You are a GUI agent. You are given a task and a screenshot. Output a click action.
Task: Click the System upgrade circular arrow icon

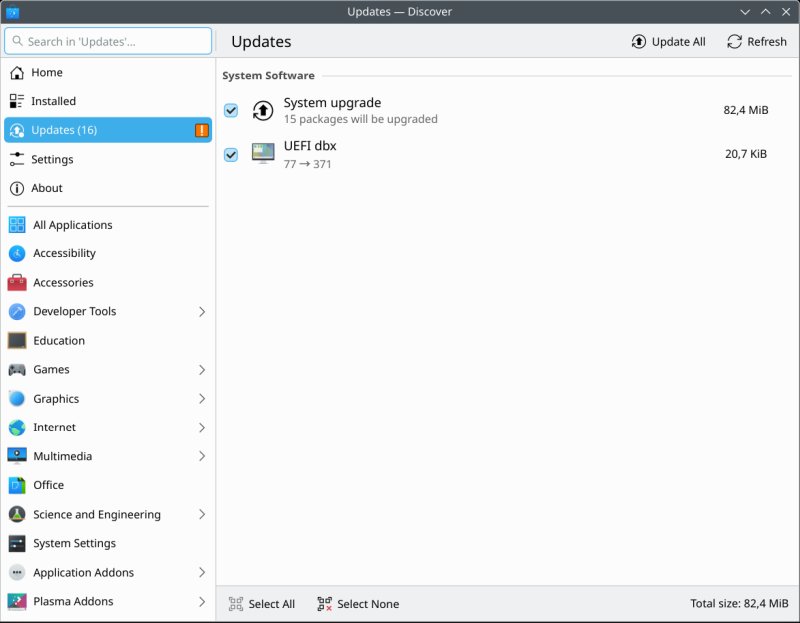pos(263,110)
